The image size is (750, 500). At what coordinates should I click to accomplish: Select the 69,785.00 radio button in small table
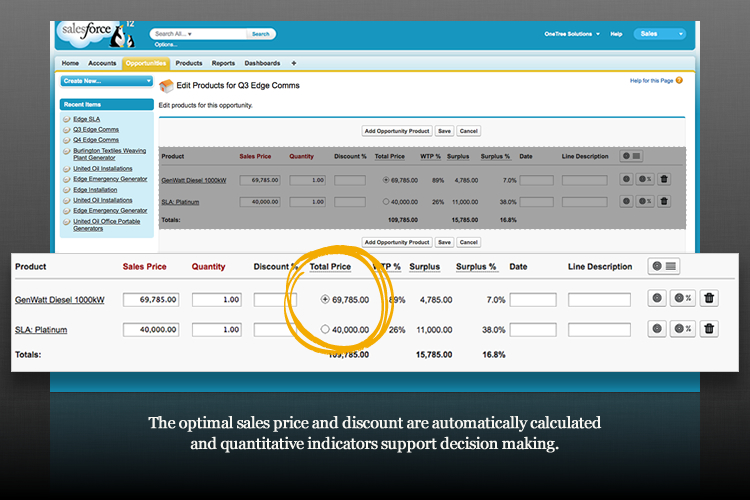(386, 180)
